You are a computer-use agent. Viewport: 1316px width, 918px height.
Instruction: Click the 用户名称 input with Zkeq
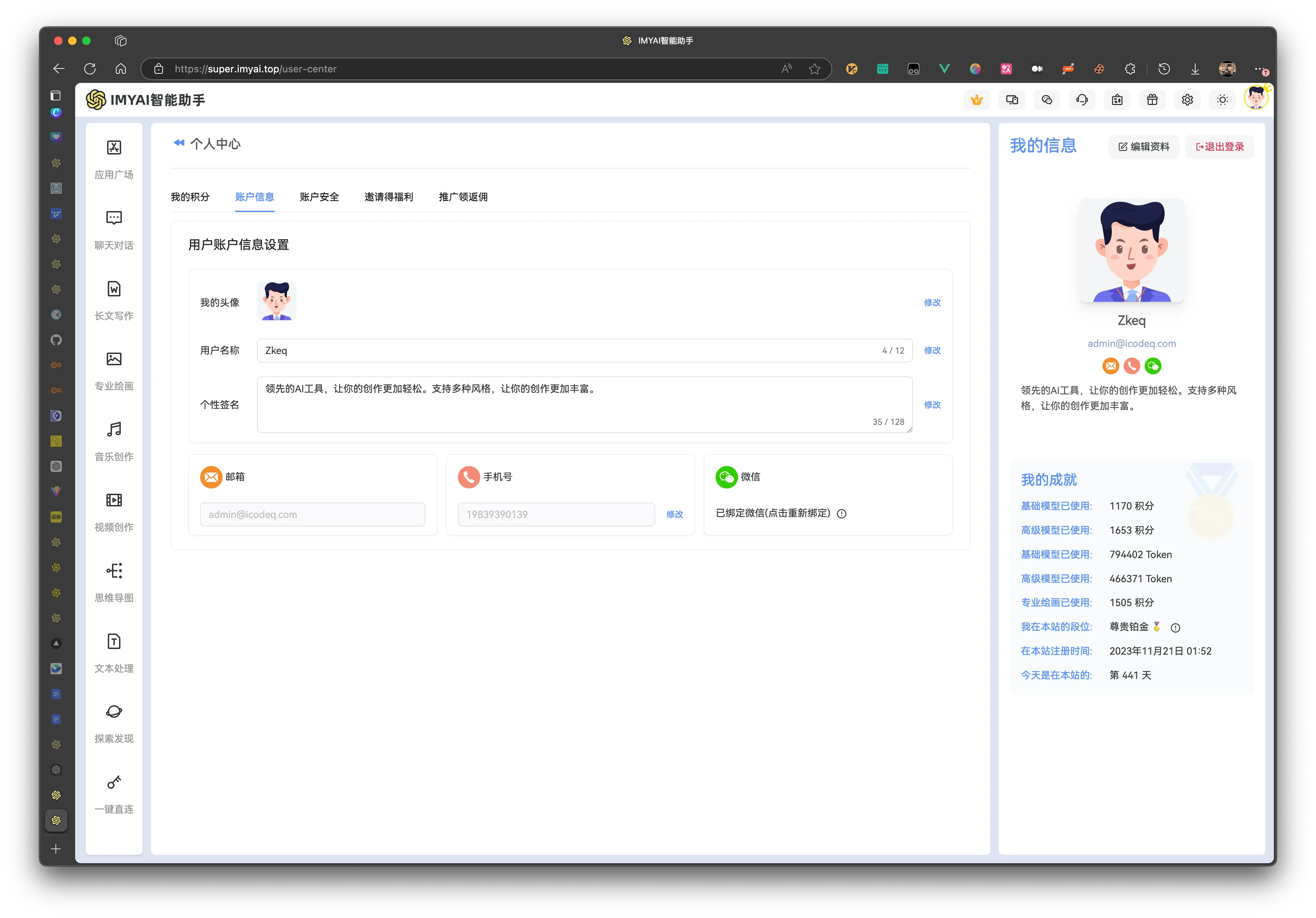tap(585, 350)
